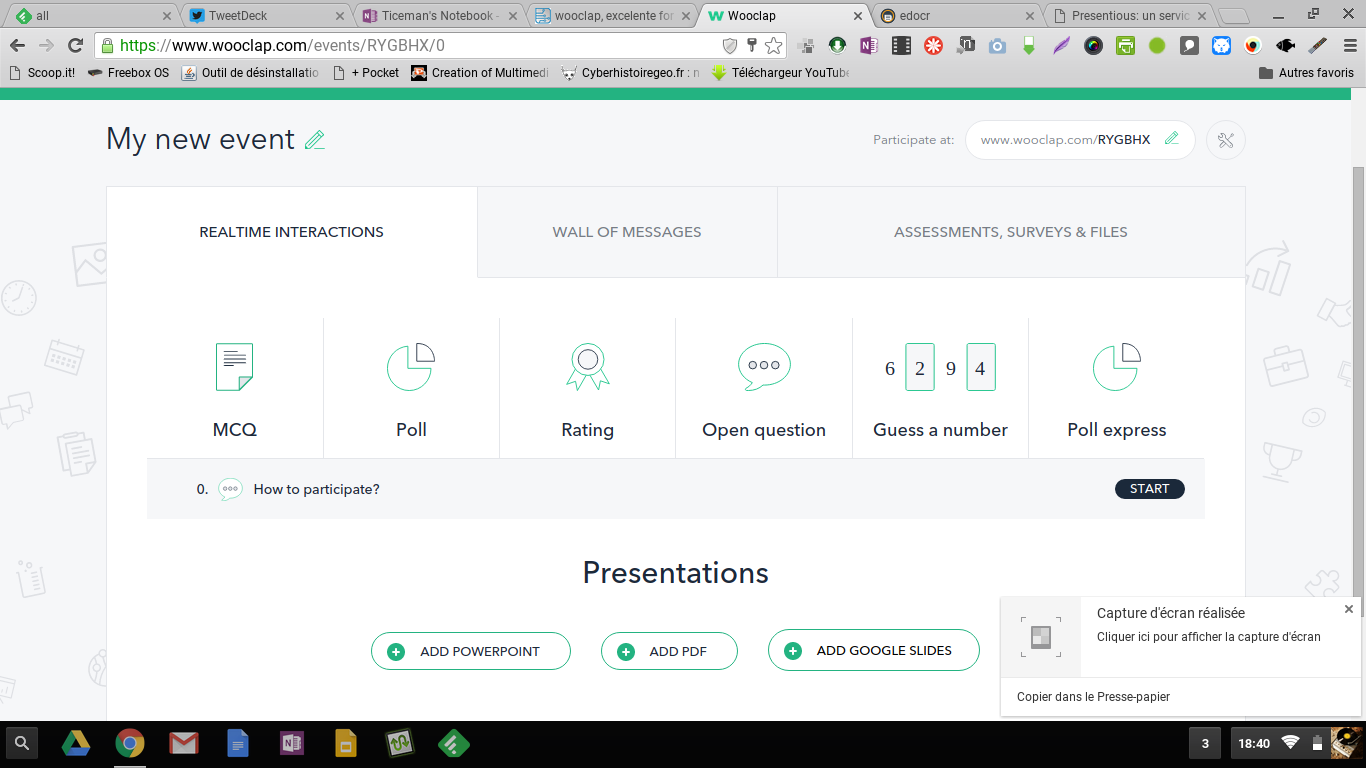The image size is (1366, 768).
Task: Open the Scoop.it! bookmark
Action: (41, 73)
